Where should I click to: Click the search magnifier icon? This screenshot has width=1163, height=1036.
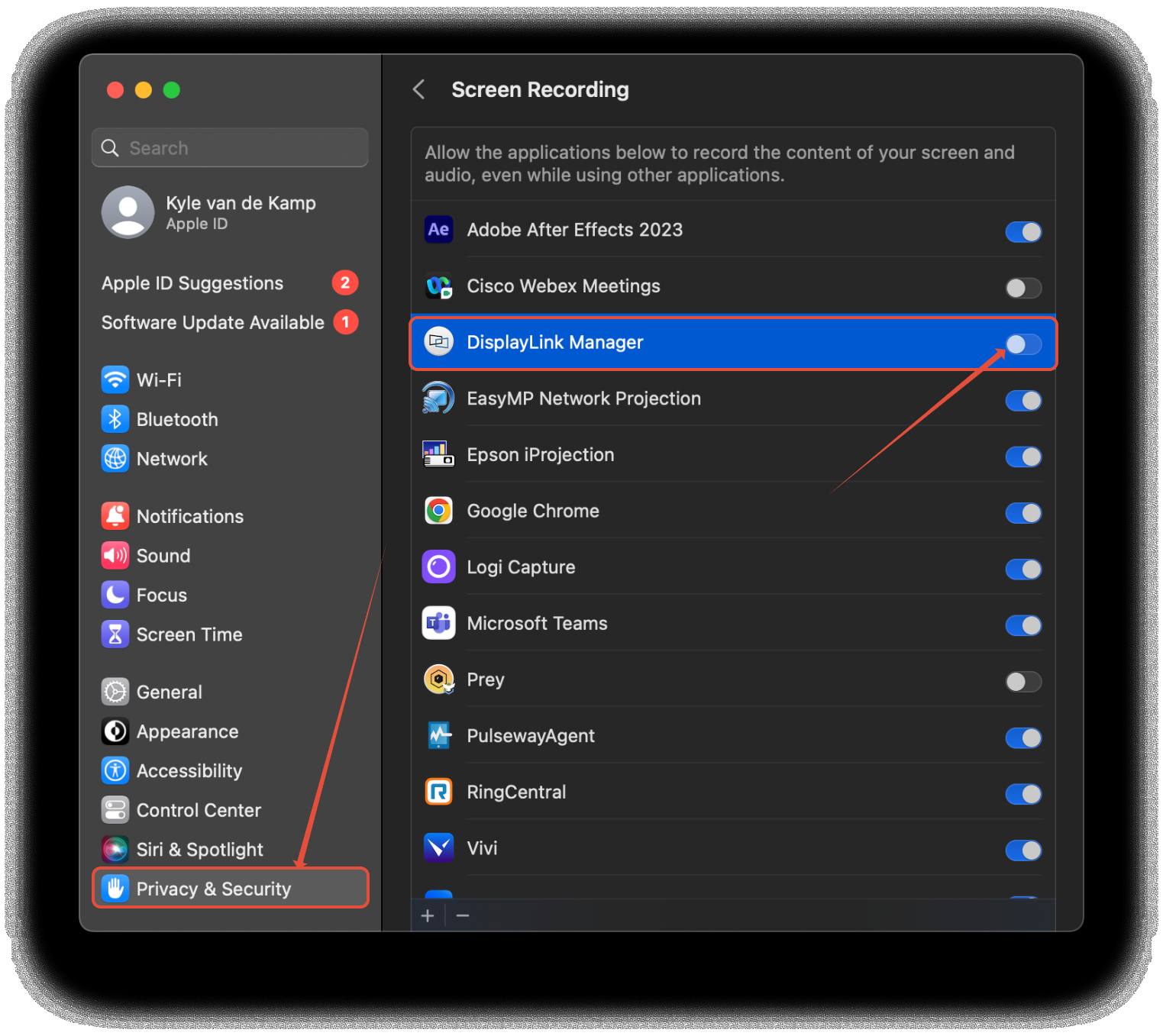pos(110,148)
